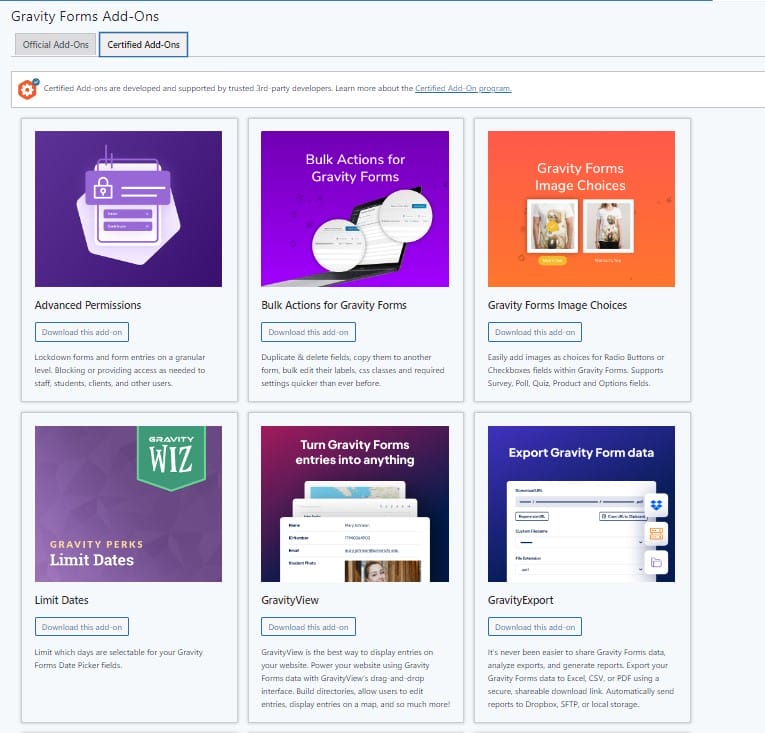Download the Gravity Forms Image Choices add-on
This screenshot has width=765, height=733.
pyautogui.click(x=535, y=332)
